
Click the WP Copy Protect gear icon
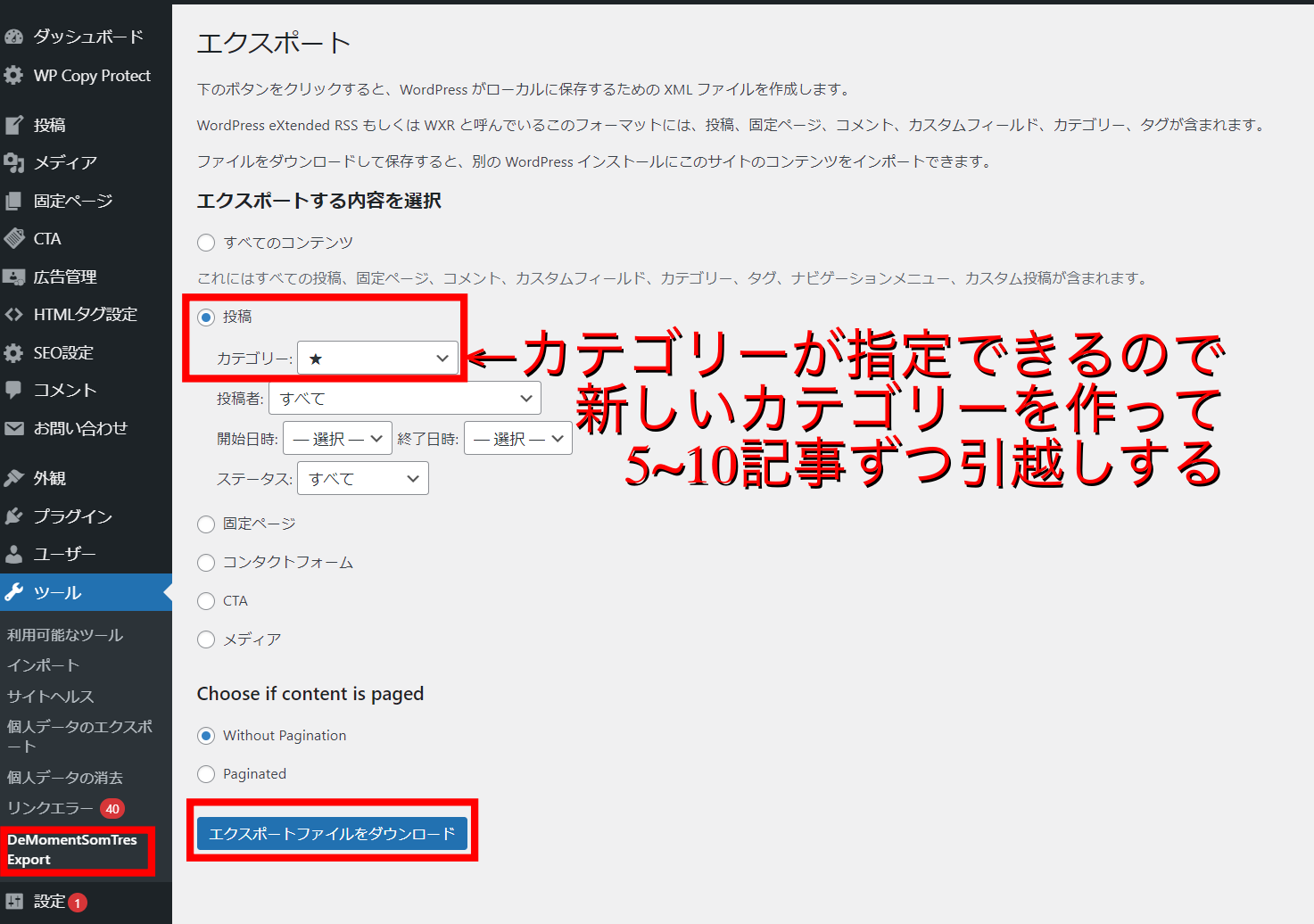pos(13,76)
